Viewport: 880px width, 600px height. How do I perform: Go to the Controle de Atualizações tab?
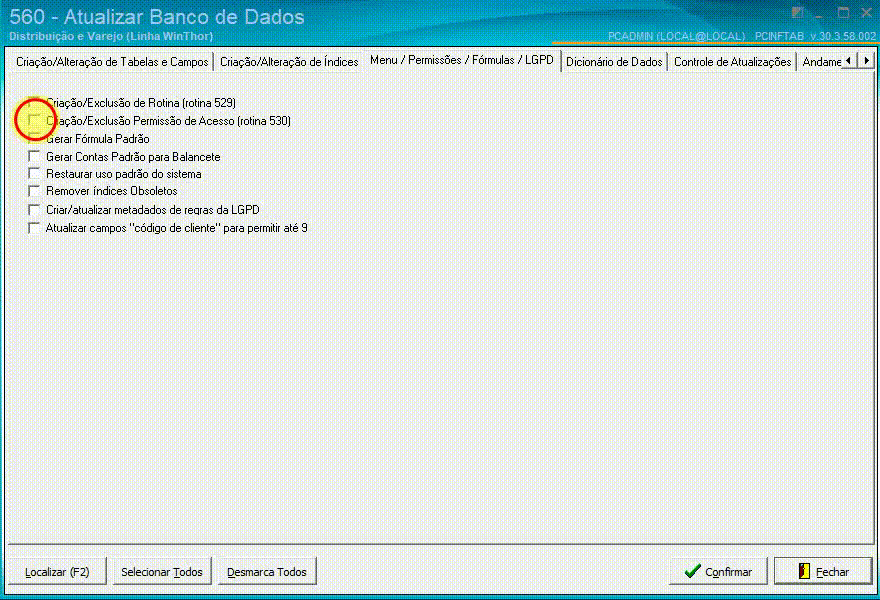pos(732,62)
